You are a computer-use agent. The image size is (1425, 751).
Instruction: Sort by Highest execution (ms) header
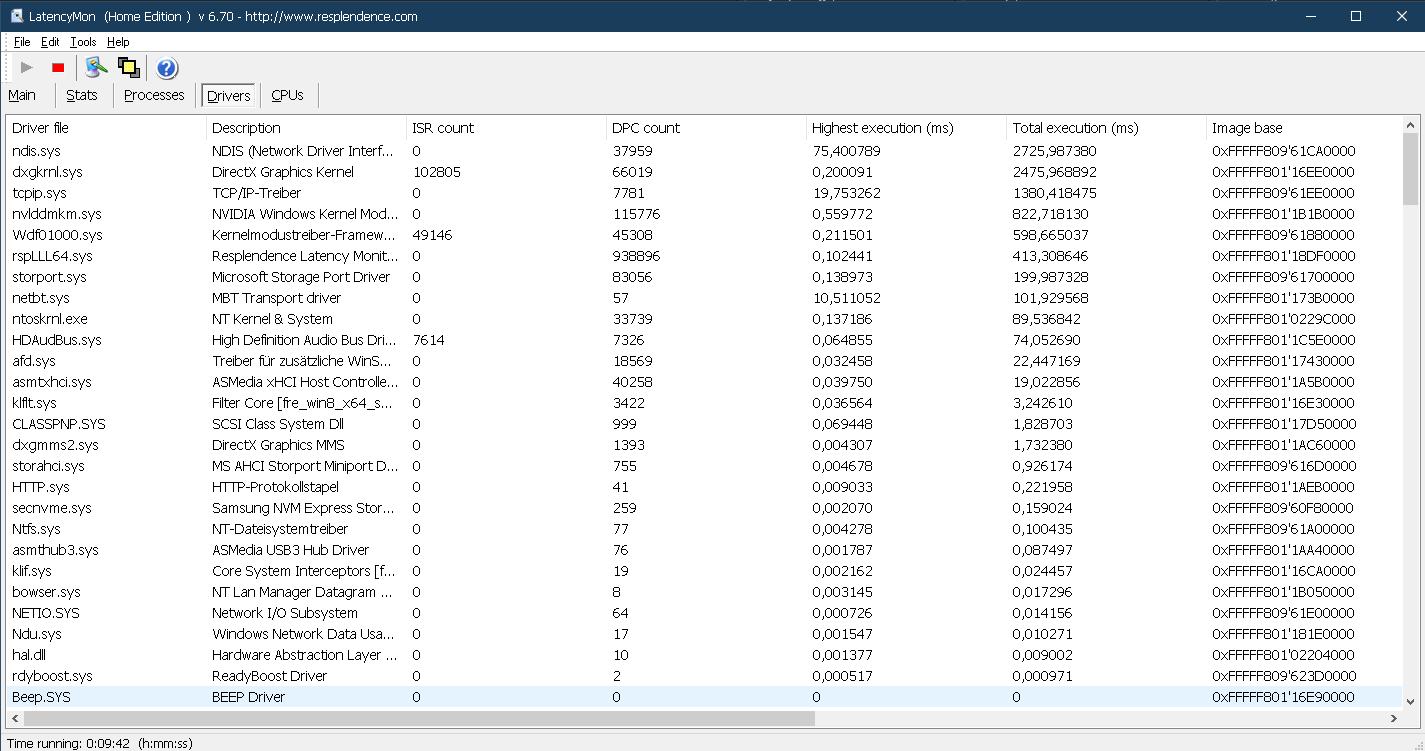906,128
